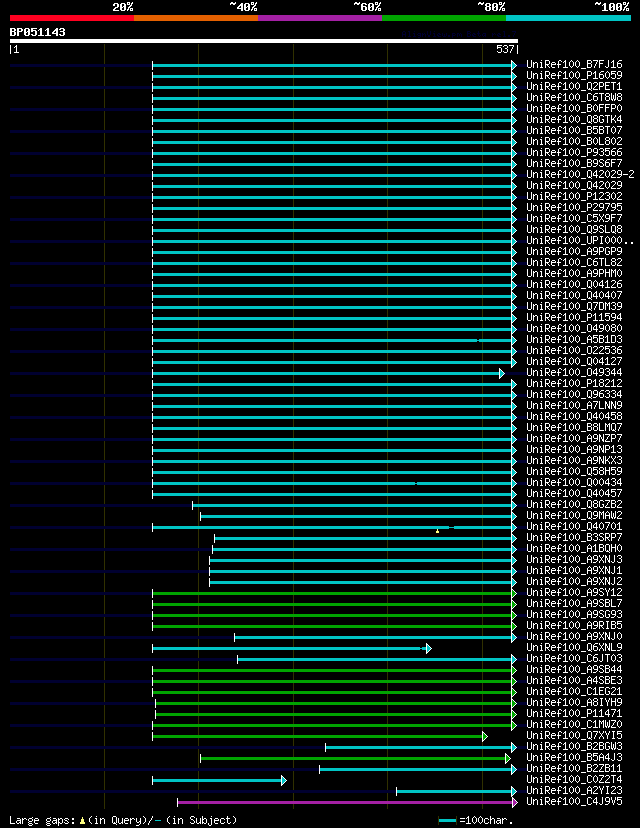Open UniRef100_A8IYH9 hit

[574, 702]
